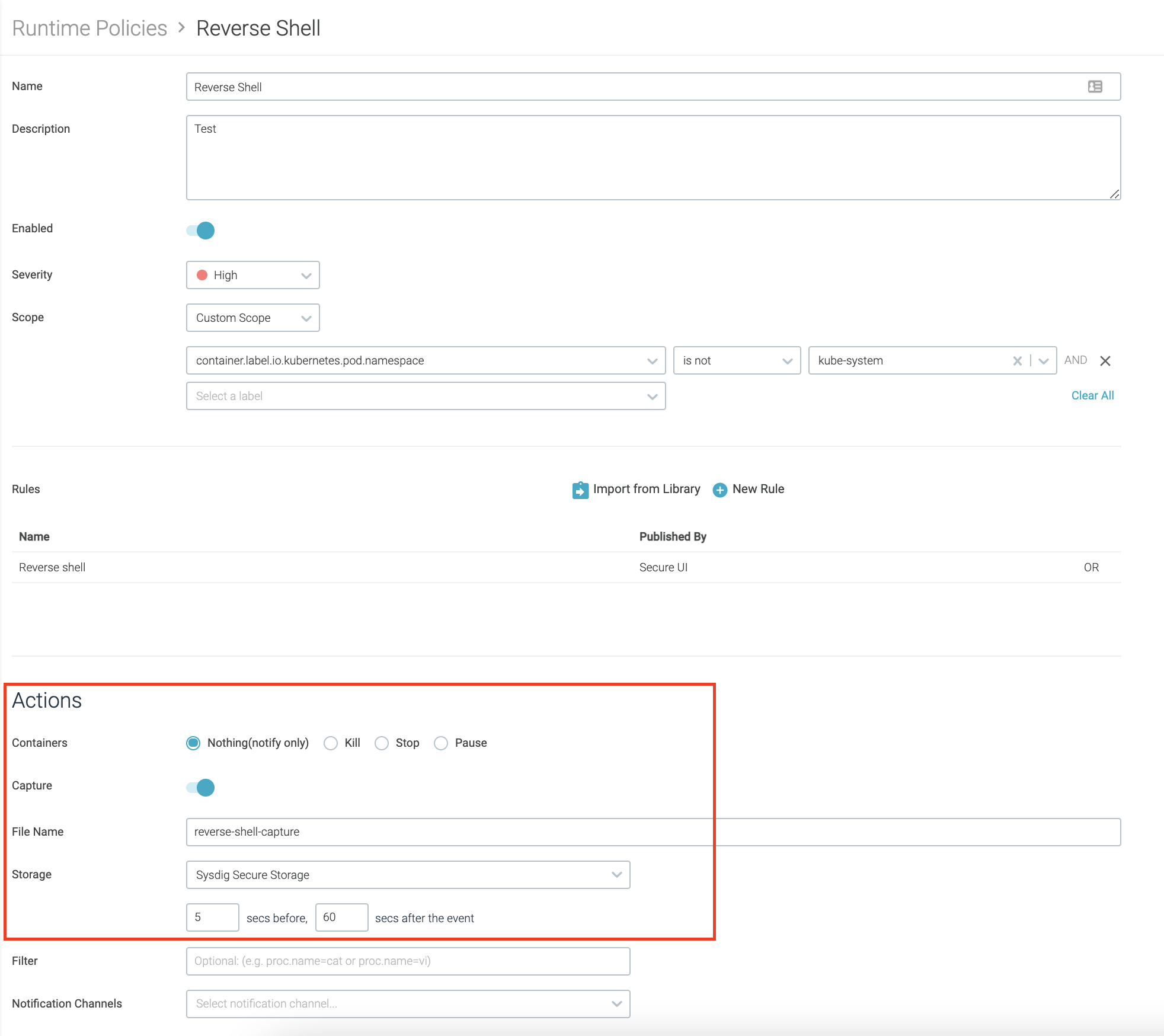Click the Import from Library clipboard icon
This screenshot has height=1036, width=1164.
coord(580,490)
